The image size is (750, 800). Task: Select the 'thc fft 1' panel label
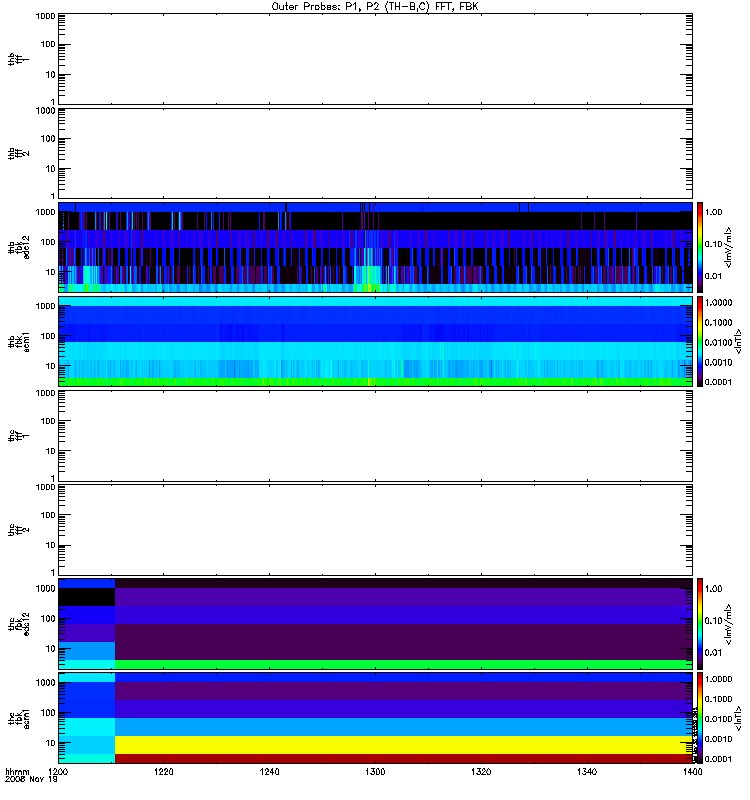point(18,436)
